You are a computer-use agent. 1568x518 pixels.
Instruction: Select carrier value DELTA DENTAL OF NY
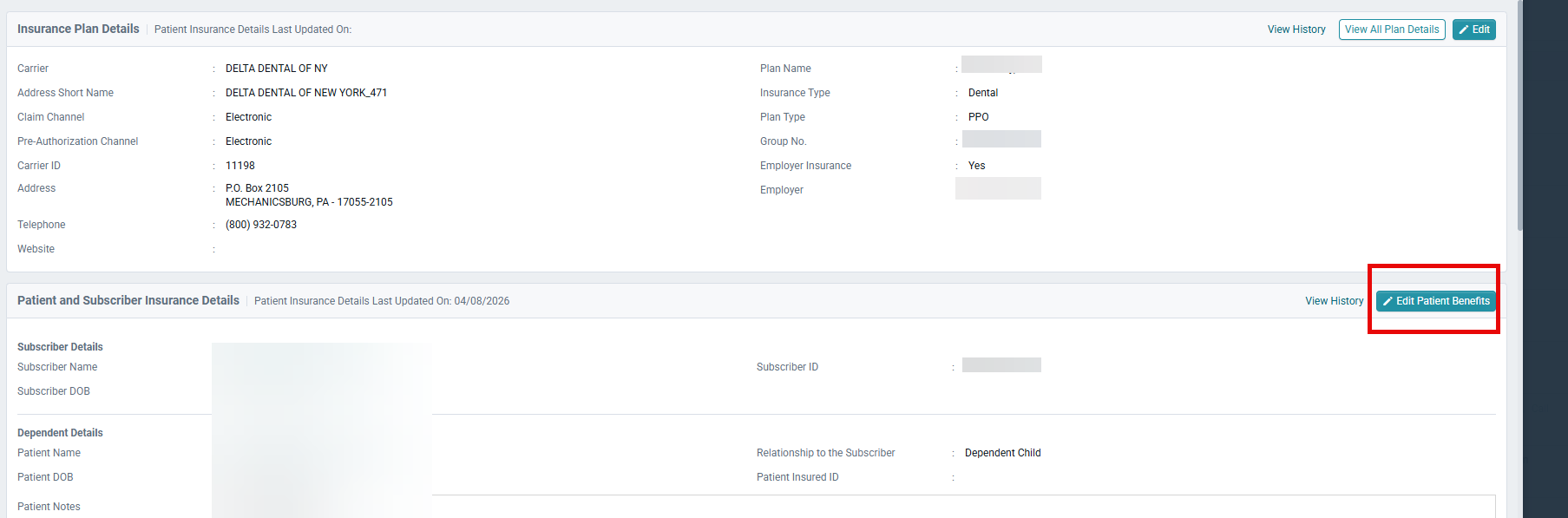pos(277,69)
